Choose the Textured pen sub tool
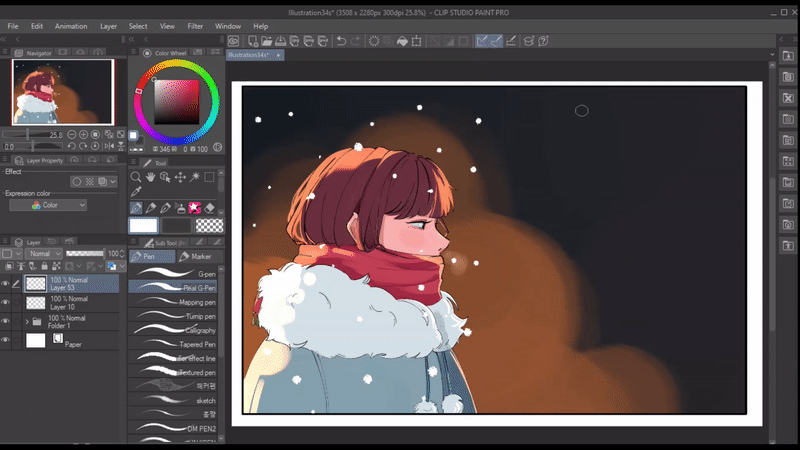 coord(173,372)
